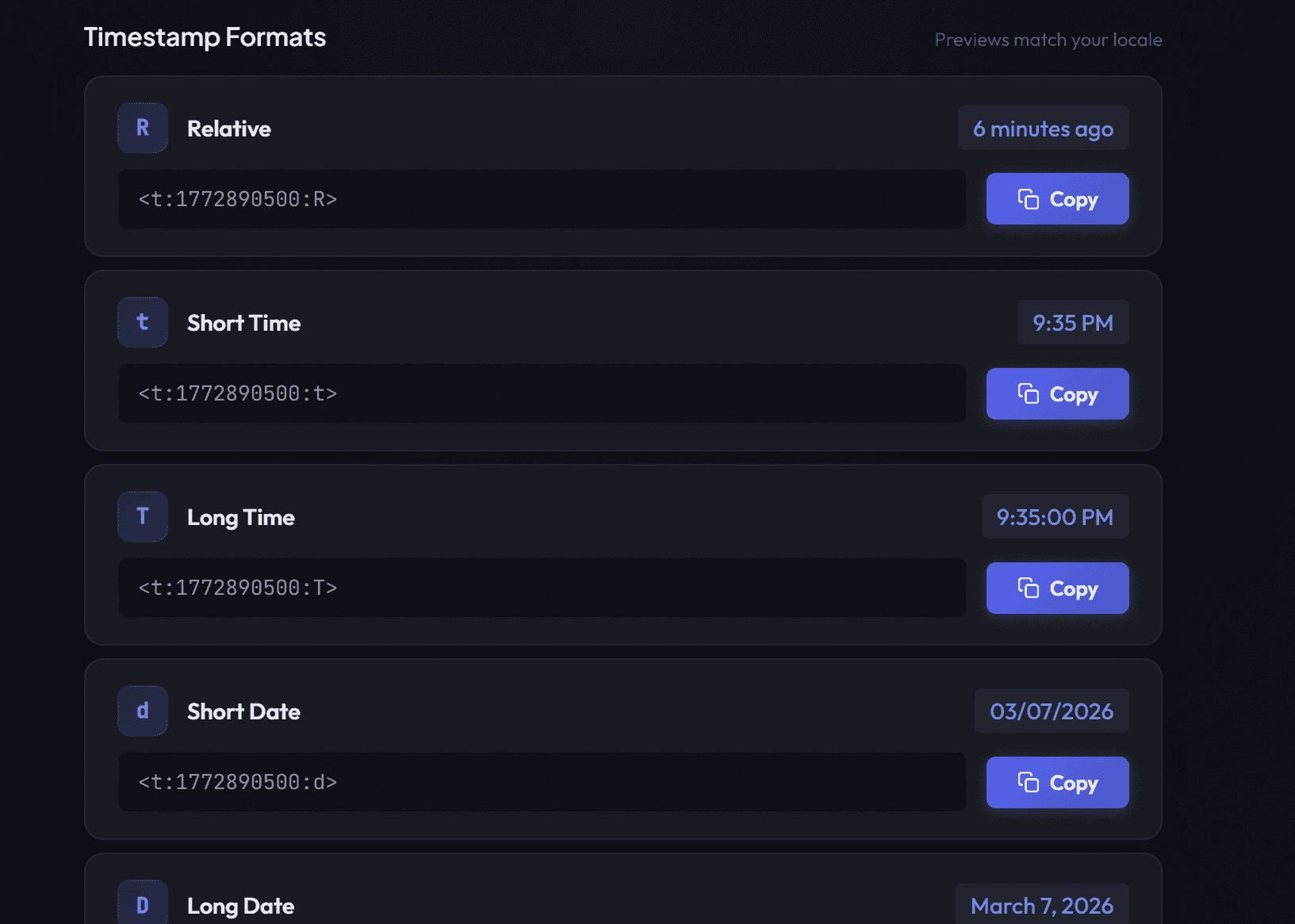Click the "03/07/2026" preview chip

click(x=1052, y=711)
